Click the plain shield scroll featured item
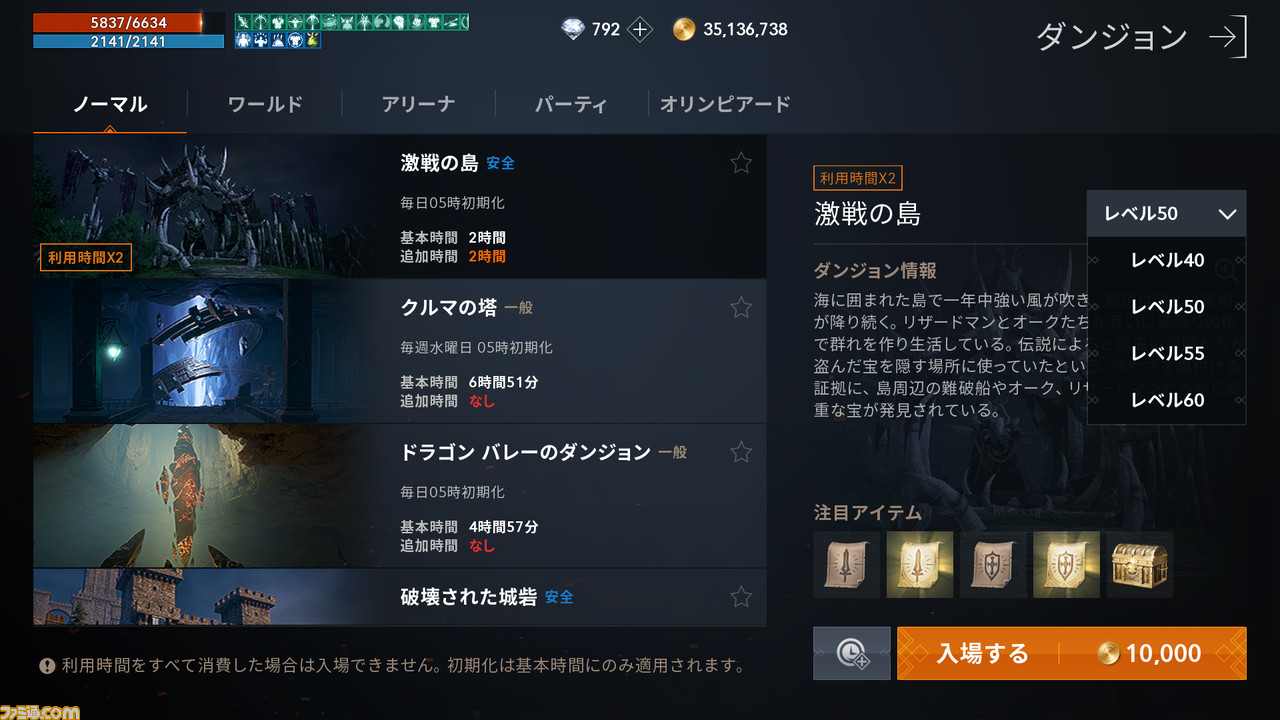Screen dimensions: 1280x720 pyautogui.click(x=993, y=565)
